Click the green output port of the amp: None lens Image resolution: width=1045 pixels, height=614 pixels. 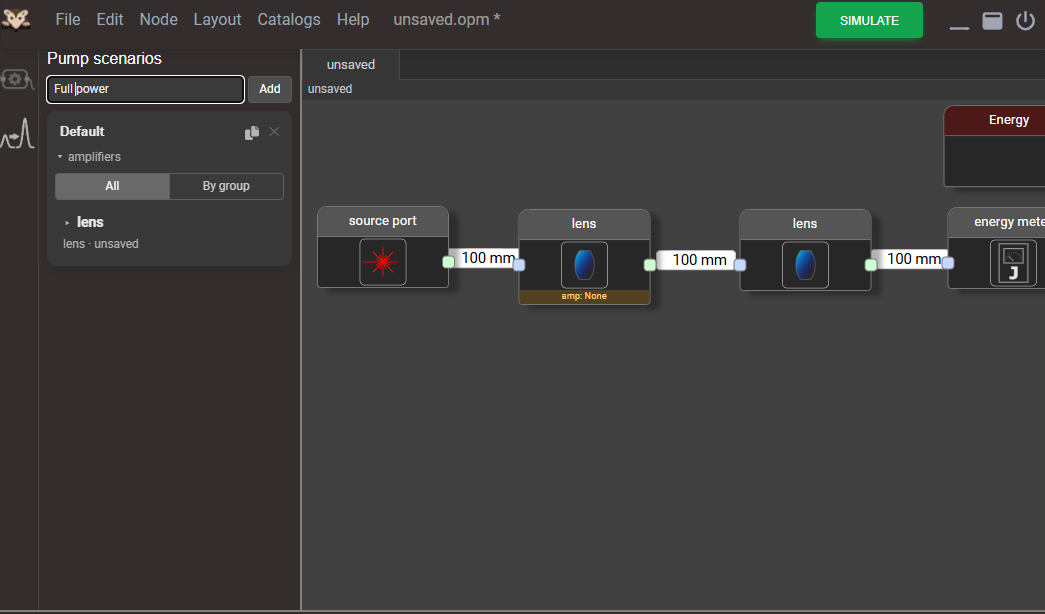(x=650, y=265)
